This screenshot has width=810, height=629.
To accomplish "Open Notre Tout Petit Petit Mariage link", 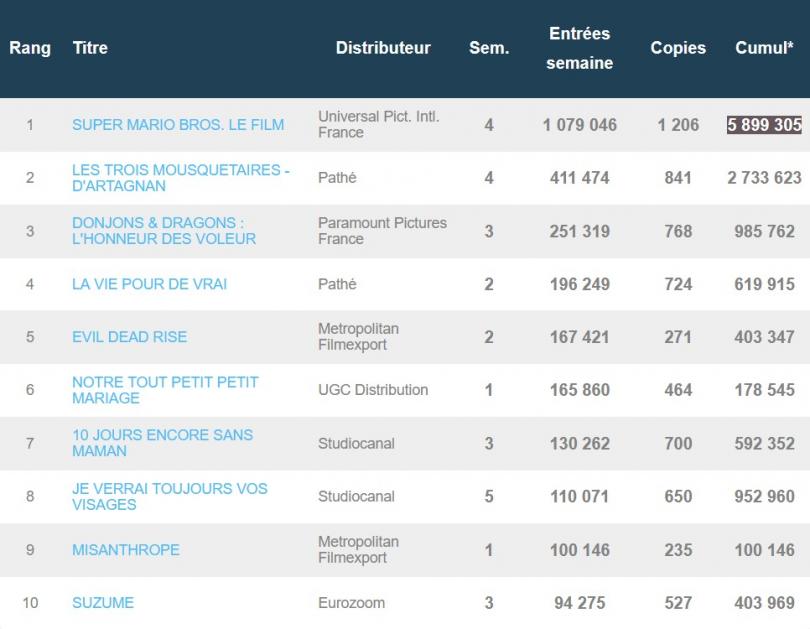I will (165, 390).
